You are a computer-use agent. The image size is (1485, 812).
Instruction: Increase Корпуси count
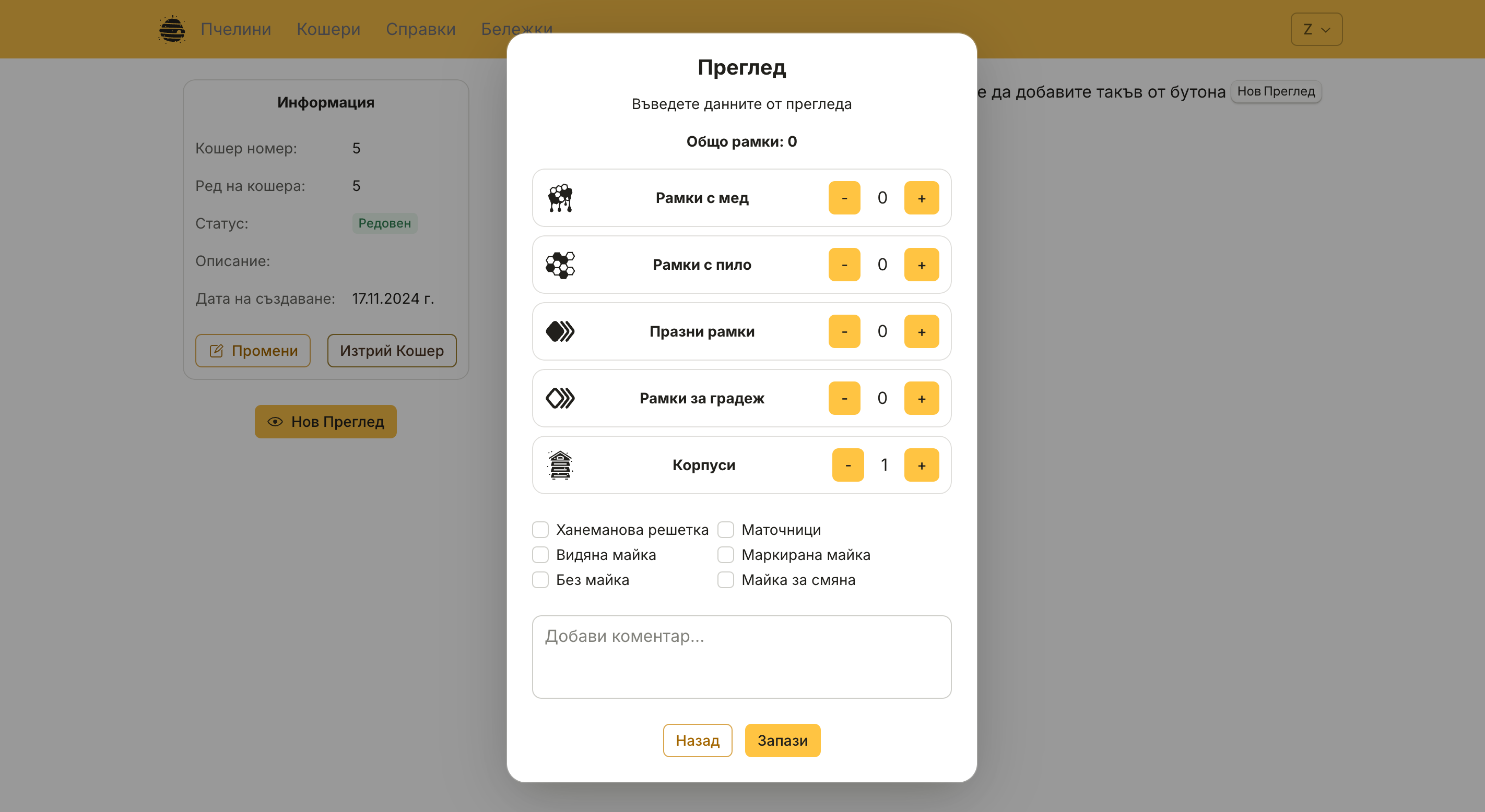tap(921, 465)
